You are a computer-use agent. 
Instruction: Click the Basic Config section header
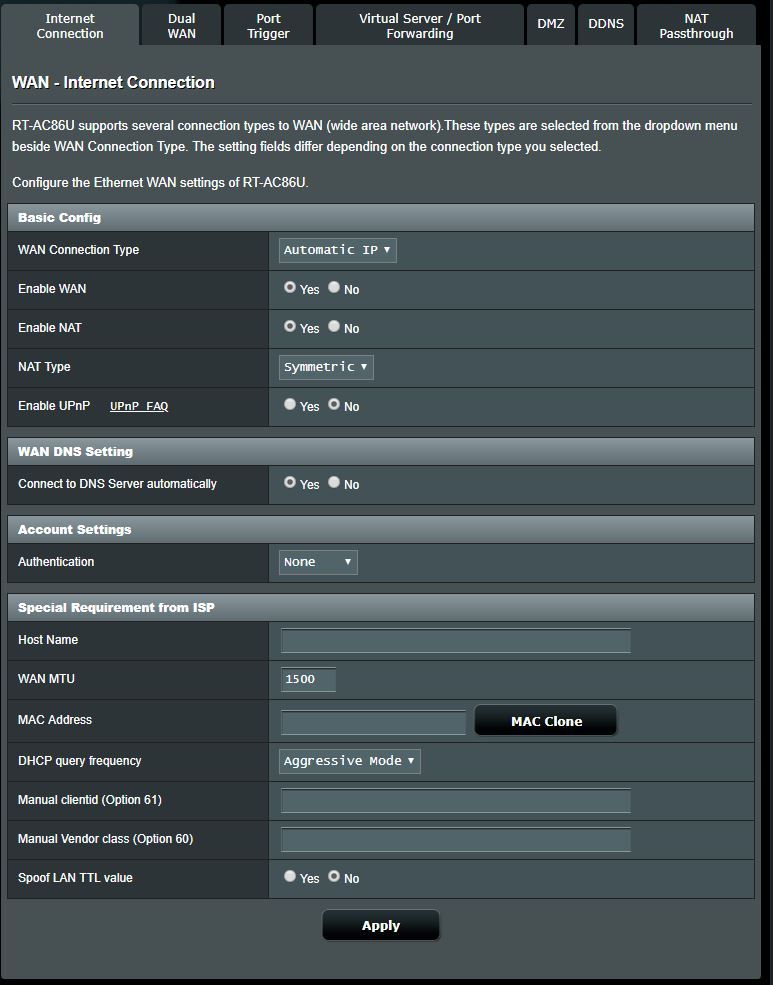pos(381,217)
